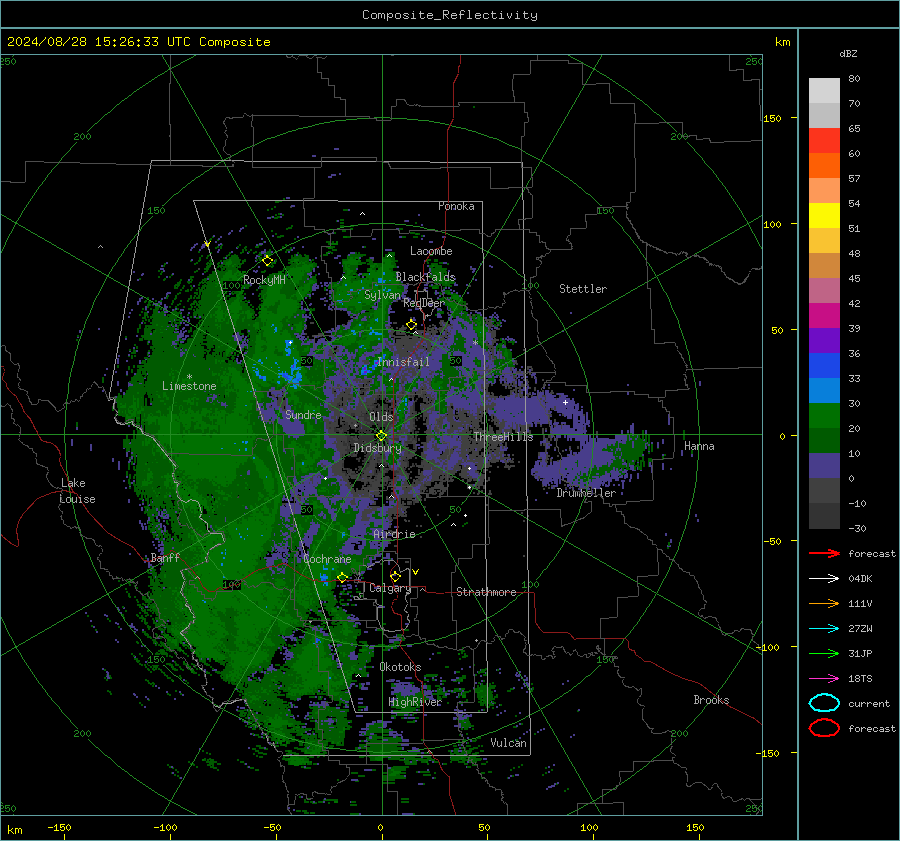900x841 pixels.
Task: Click the purple 36 dBZ swatch
Action: pyautogui.click(x=824, y=340)
